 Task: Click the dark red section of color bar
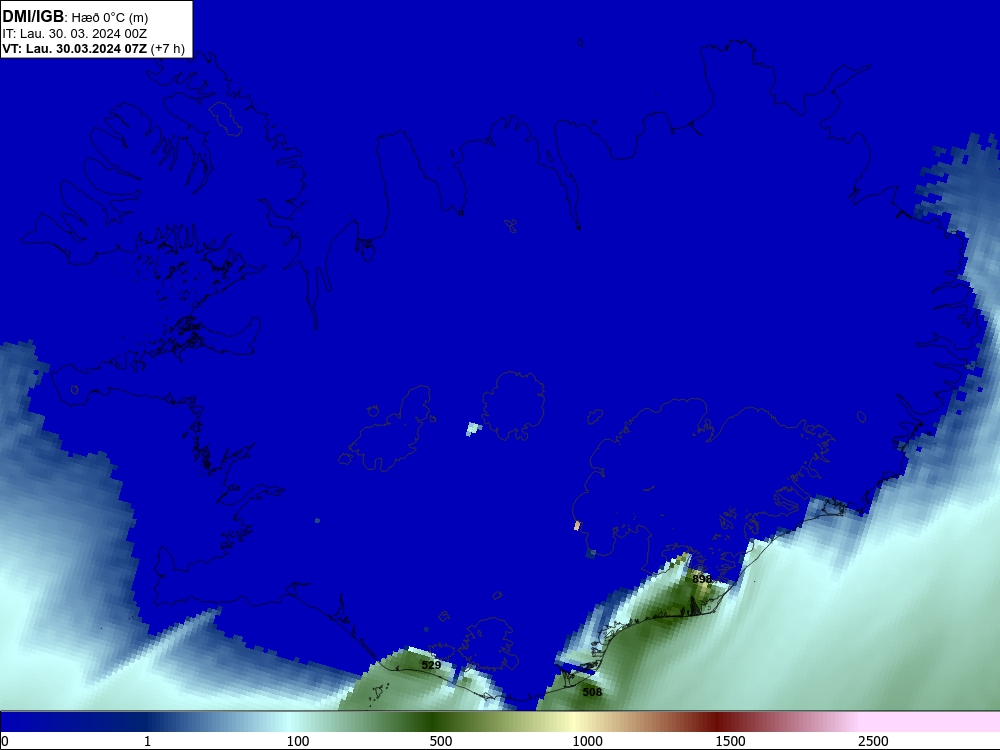pyautogui.click(x=717, y=722)
